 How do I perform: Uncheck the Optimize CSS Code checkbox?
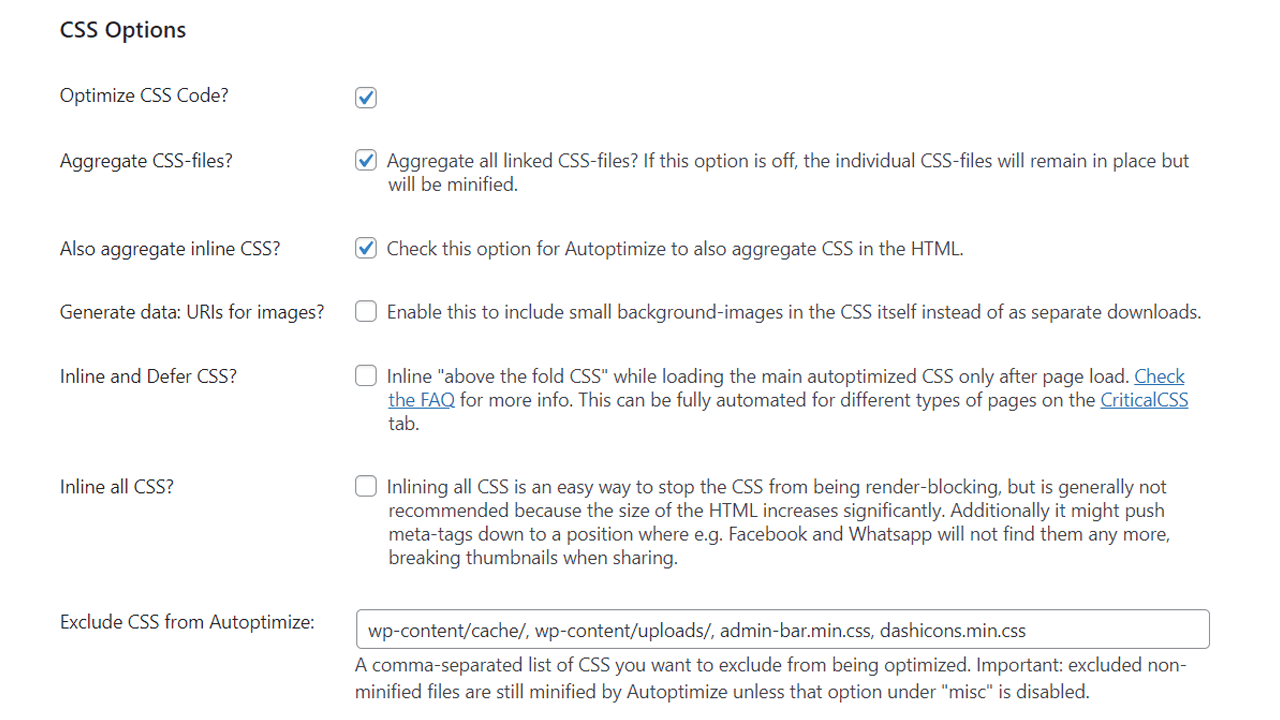[x=366, y=98]
